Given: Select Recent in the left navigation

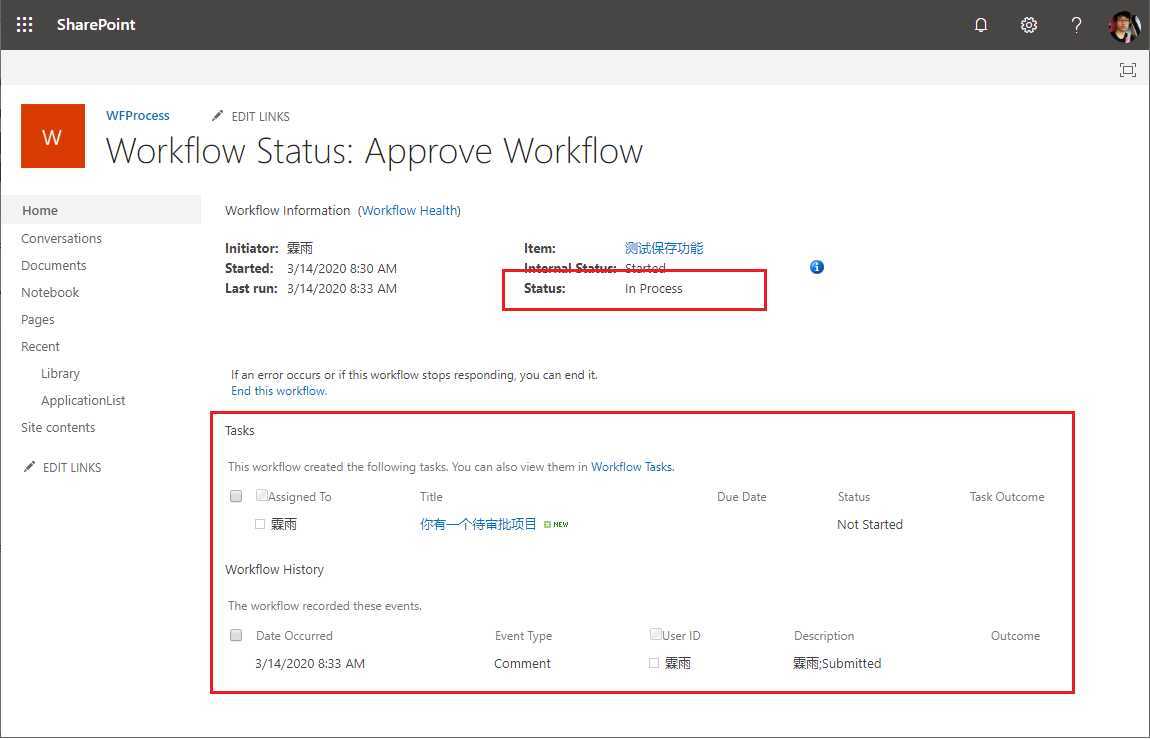Looking at the screenshot, I should pos(40,346).
